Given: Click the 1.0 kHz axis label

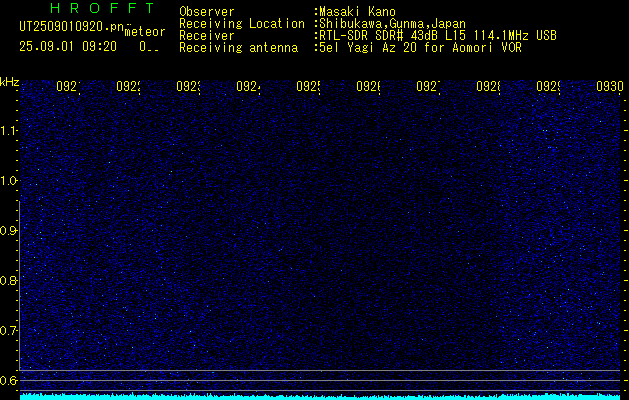Looking at the screenshot, I should 9,181.
